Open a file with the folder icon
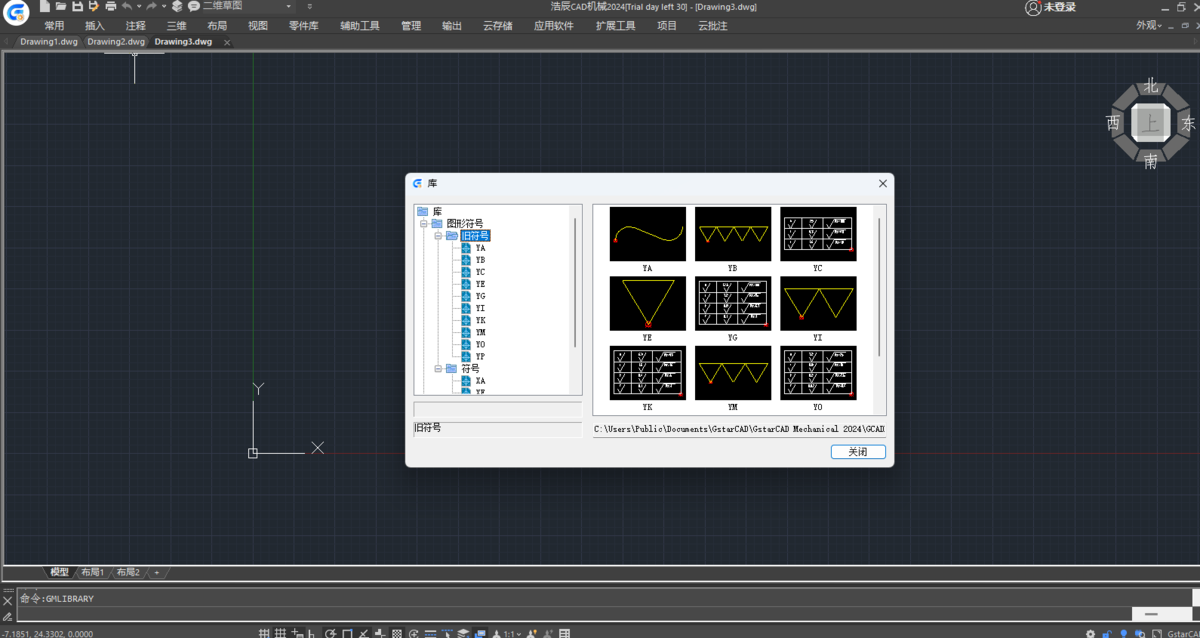Viewport: 1200px width, 638px height. pos(61,6)
